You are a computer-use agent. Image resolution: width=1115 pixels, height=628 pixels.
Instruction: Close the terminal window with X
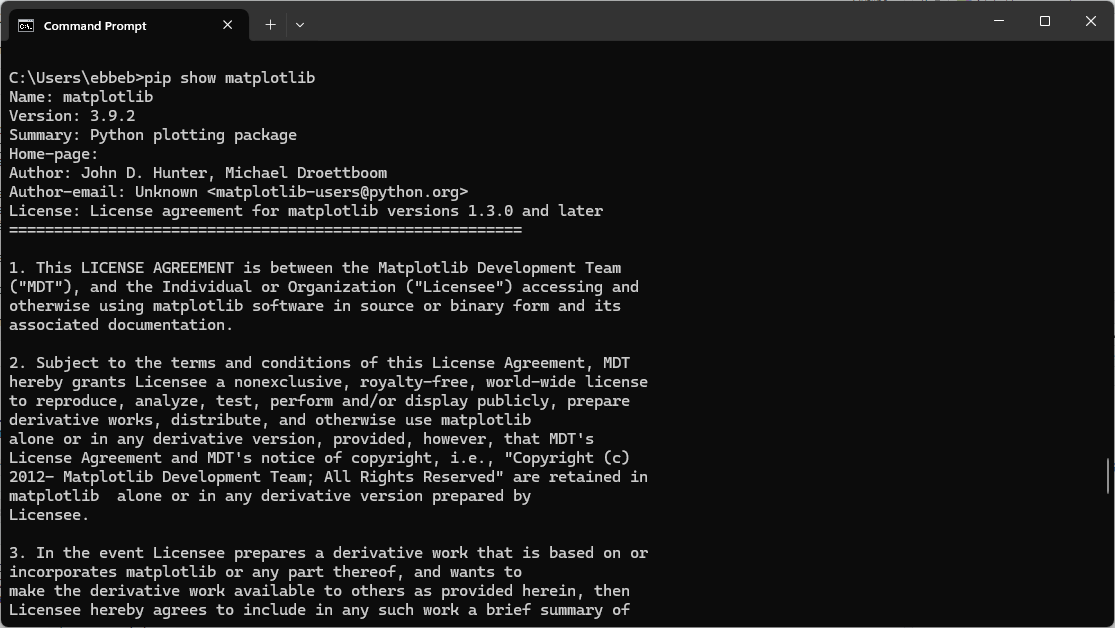click(1091, 21)
